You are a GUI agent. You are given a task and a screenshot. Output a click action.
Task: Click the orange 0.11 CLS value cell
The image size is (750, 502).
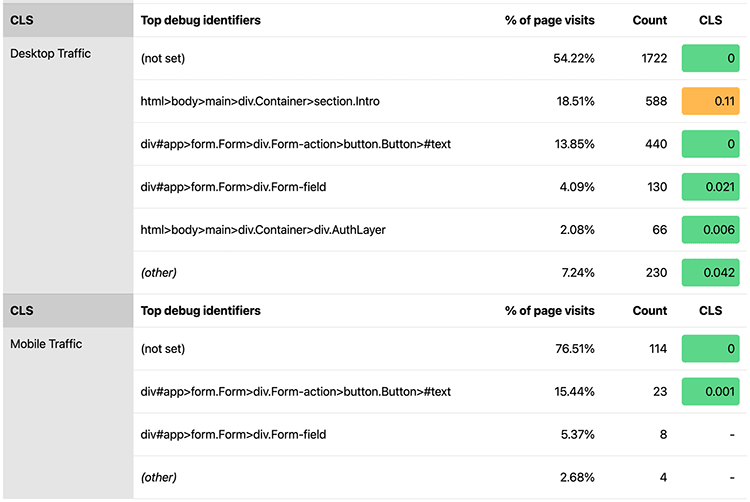[x=710, y=101]
